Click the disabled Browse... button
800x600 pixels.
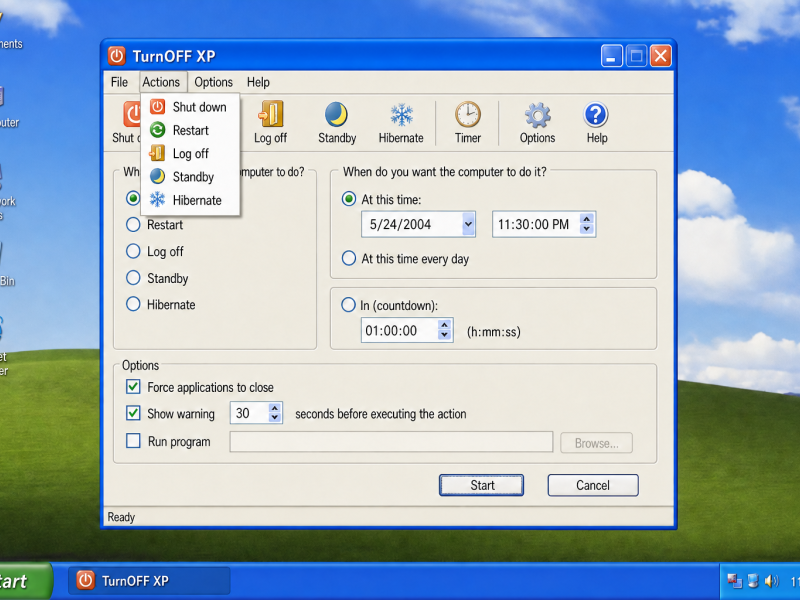pyautogui.click(x=596, y=443)
